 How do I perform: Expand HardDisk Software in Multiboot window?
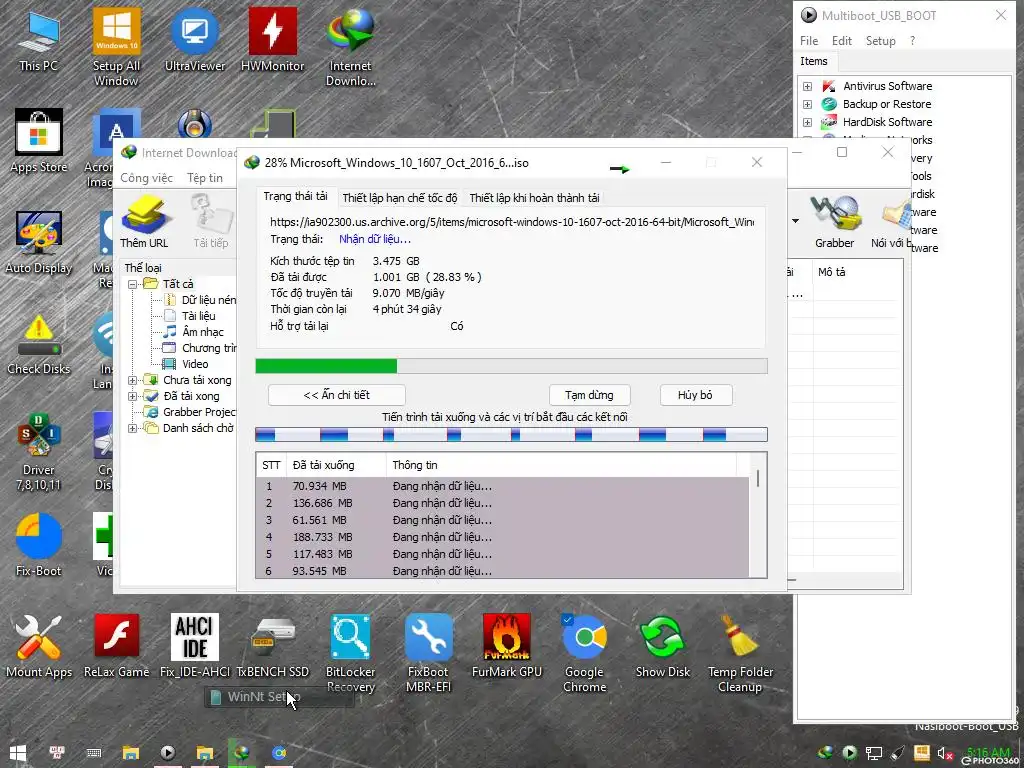coord(808,122)
